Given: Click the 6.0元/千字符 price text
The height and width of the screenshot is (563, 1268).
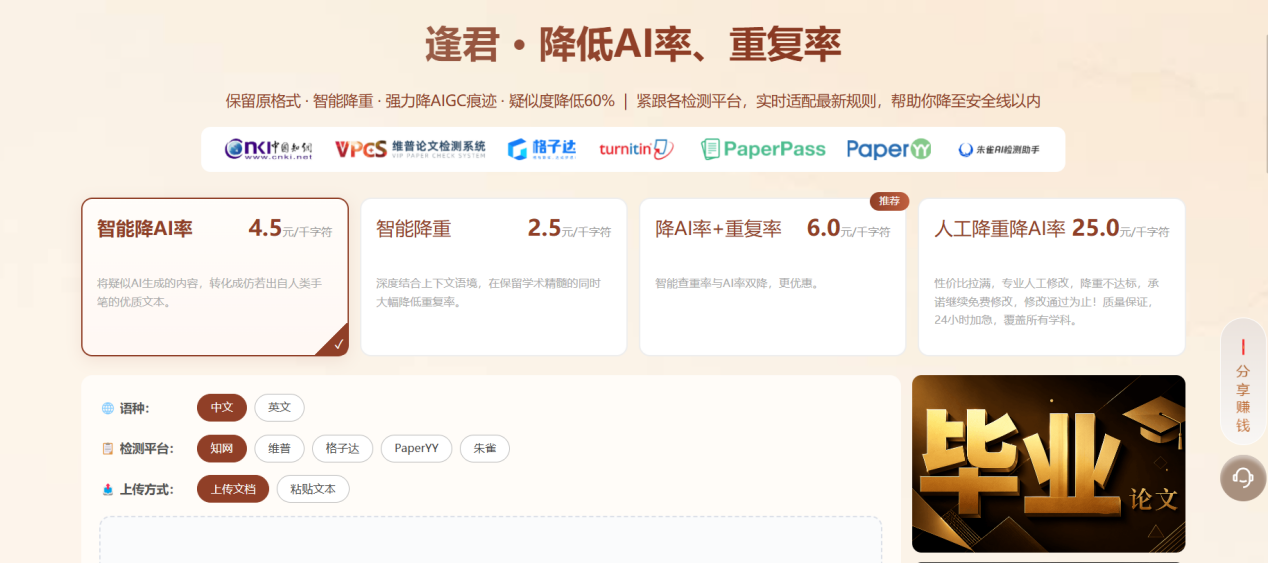Looking at the screenshot, I should click(848, 228).
